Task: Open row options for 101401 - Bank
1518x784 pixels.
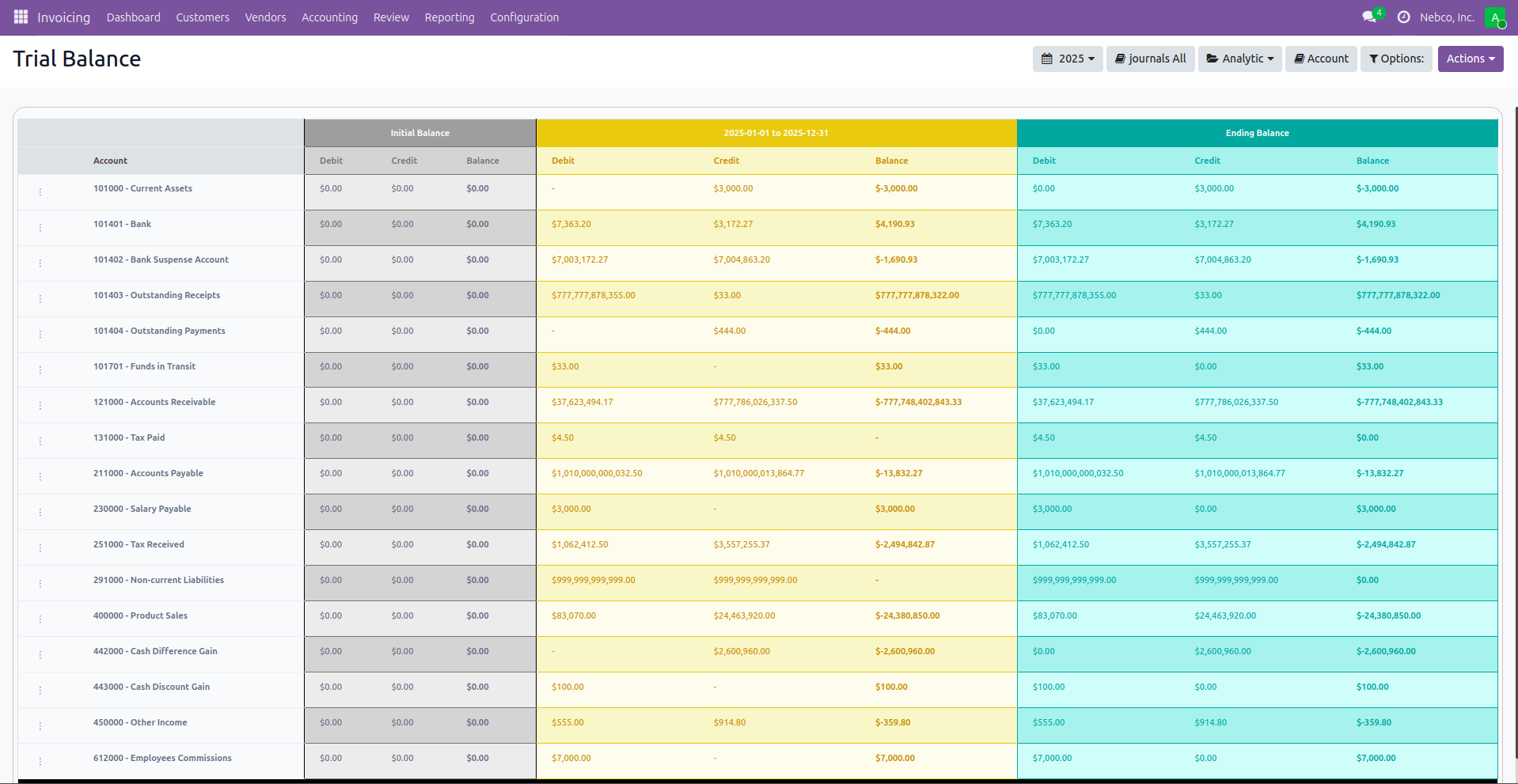Action: [40, 228]
